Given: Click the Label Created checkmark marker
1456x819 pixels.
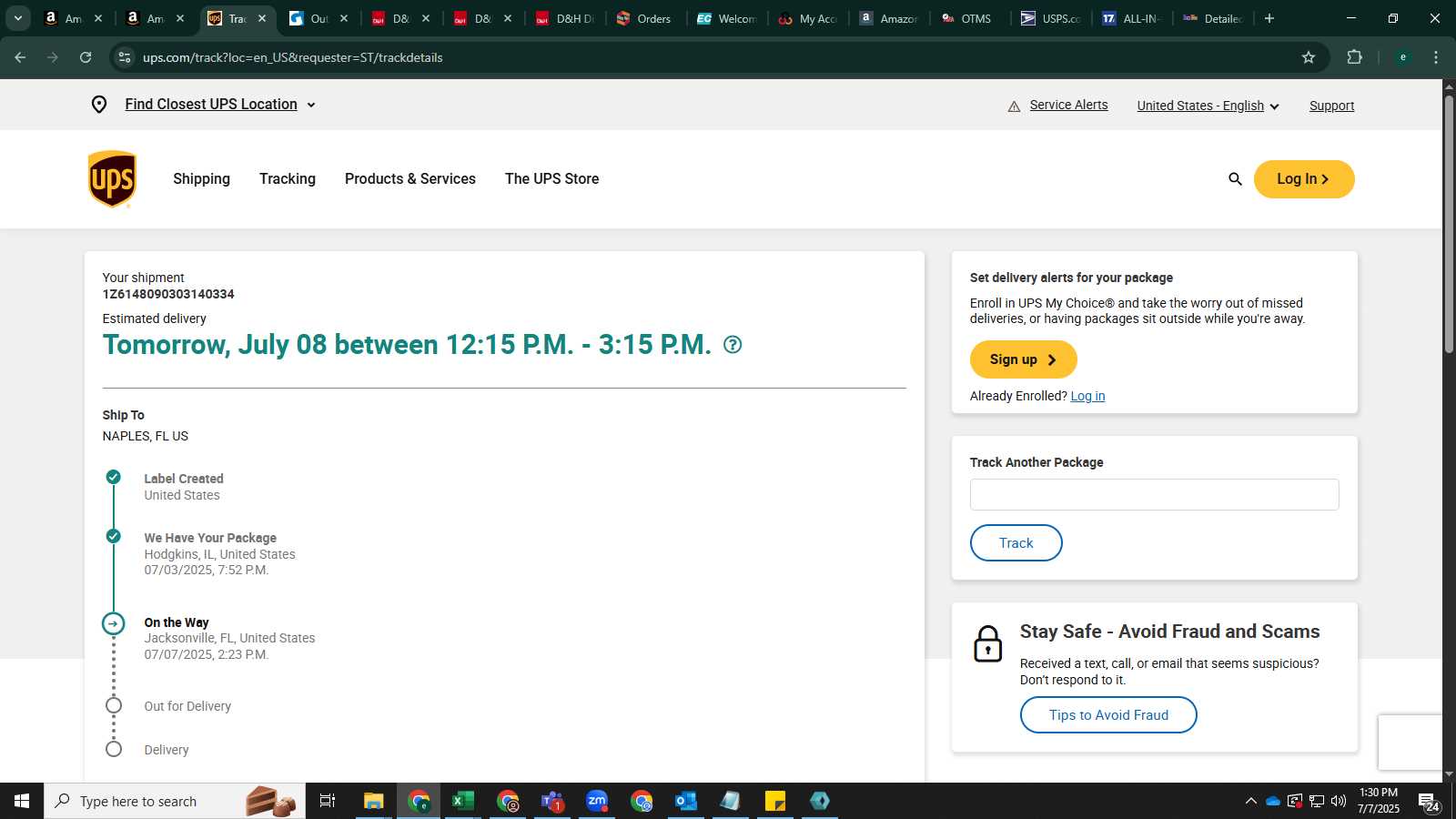Looking at the screenshot, I should coord(113,477).
